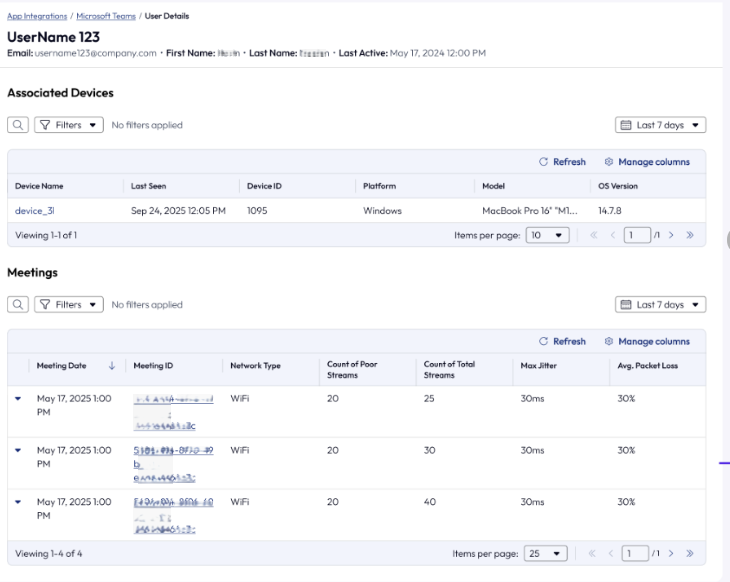Expand meeting row with 30 total streams

tap(18, 450)
